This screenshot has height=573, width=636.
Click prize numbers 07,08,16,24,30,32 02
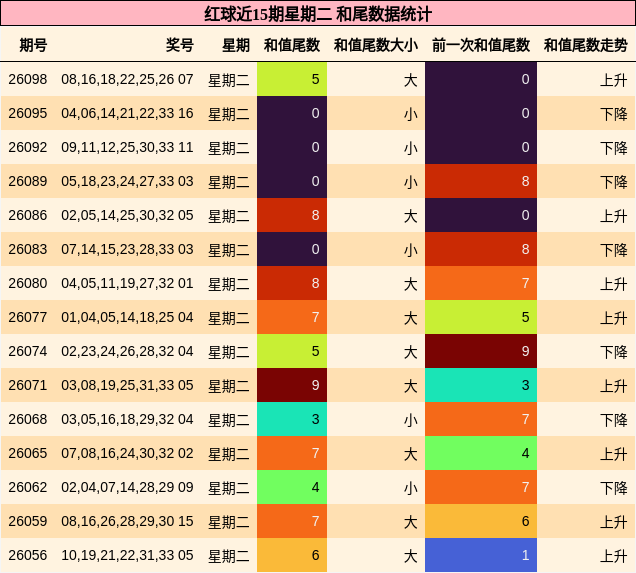(127, 453)
